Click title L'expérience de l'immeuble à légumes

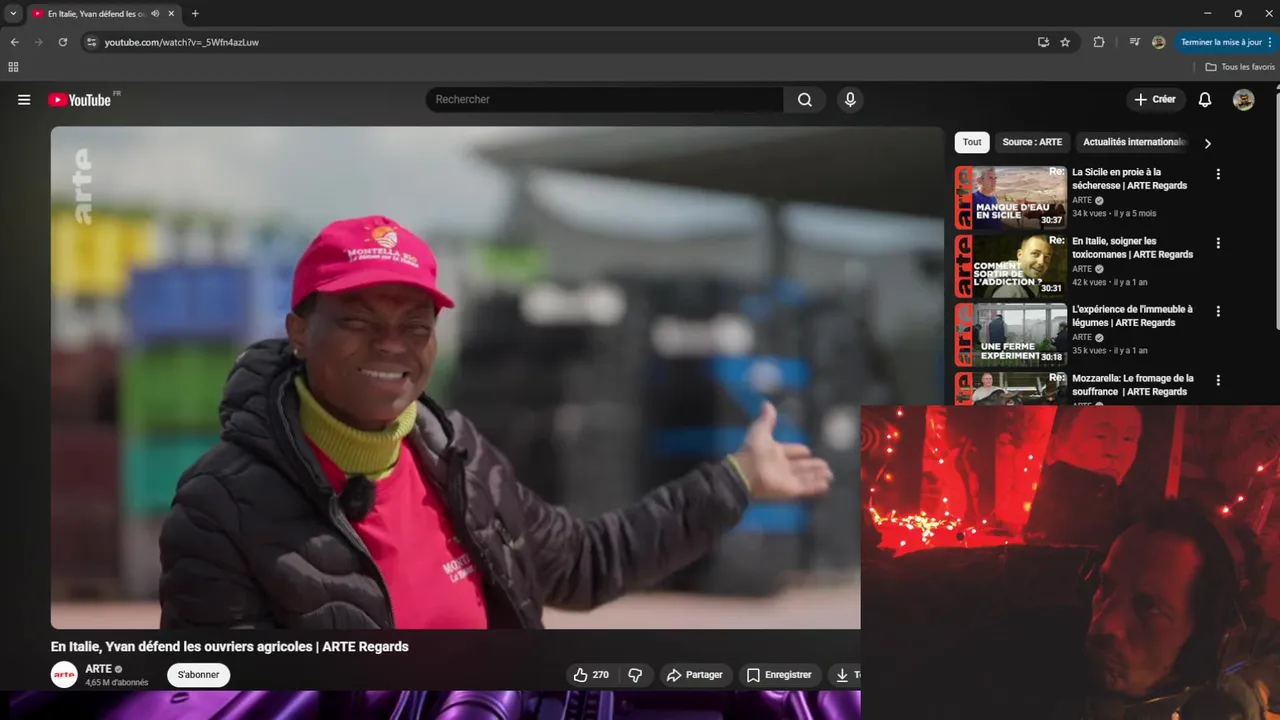pyautogui.click(x=1132, y=316)
